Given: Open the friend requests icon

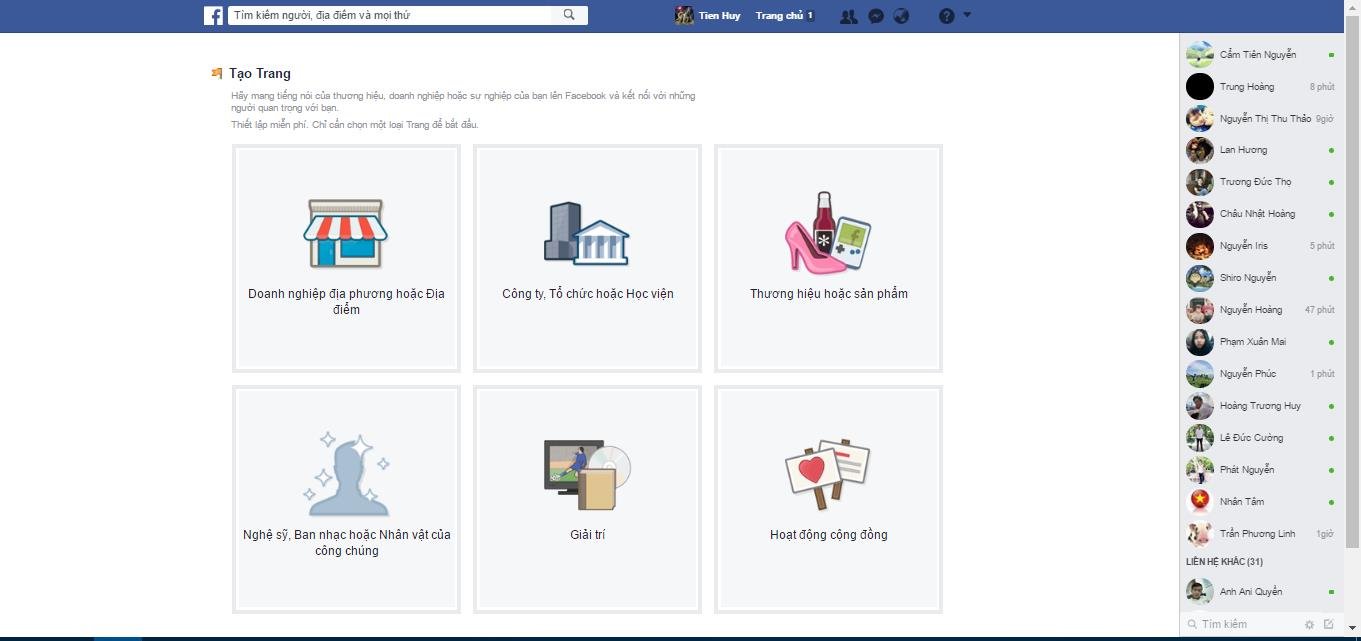Looking at the screenshot, I should point(848,16).
